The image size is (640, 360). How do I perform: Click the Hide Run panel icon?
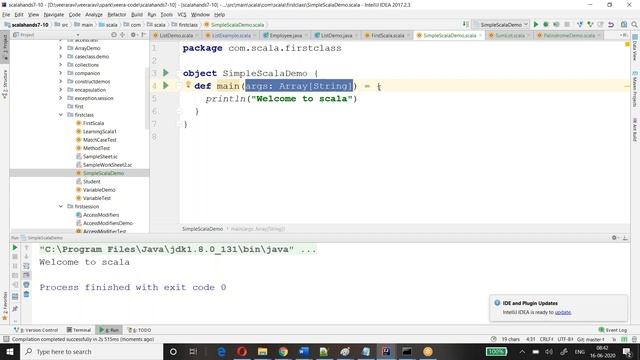click(625, 238)
